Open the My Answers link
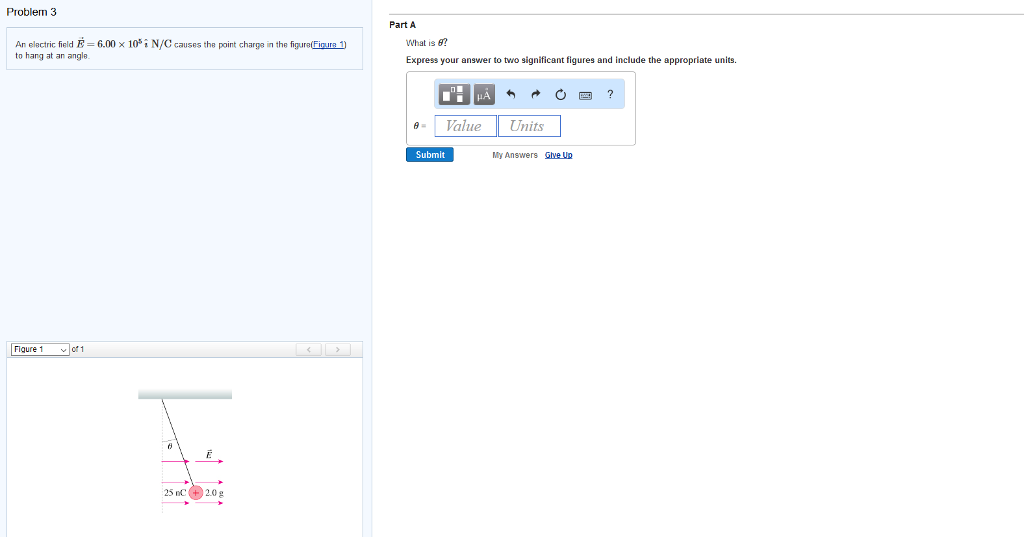Viewport: 1024px width, 537px height. 515,155
